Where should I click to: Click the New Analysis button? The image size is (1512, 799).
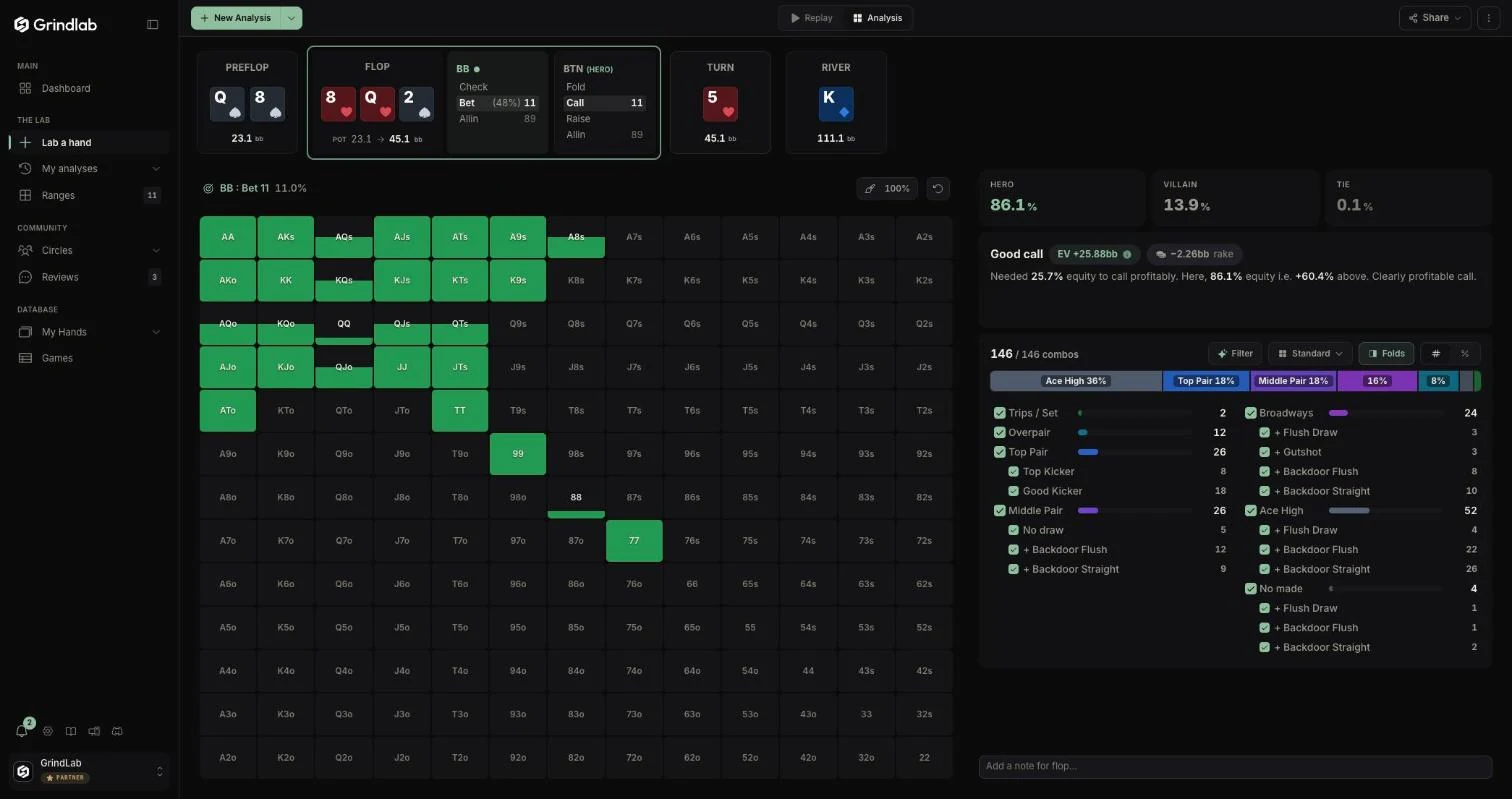click(x=236, y=18)
